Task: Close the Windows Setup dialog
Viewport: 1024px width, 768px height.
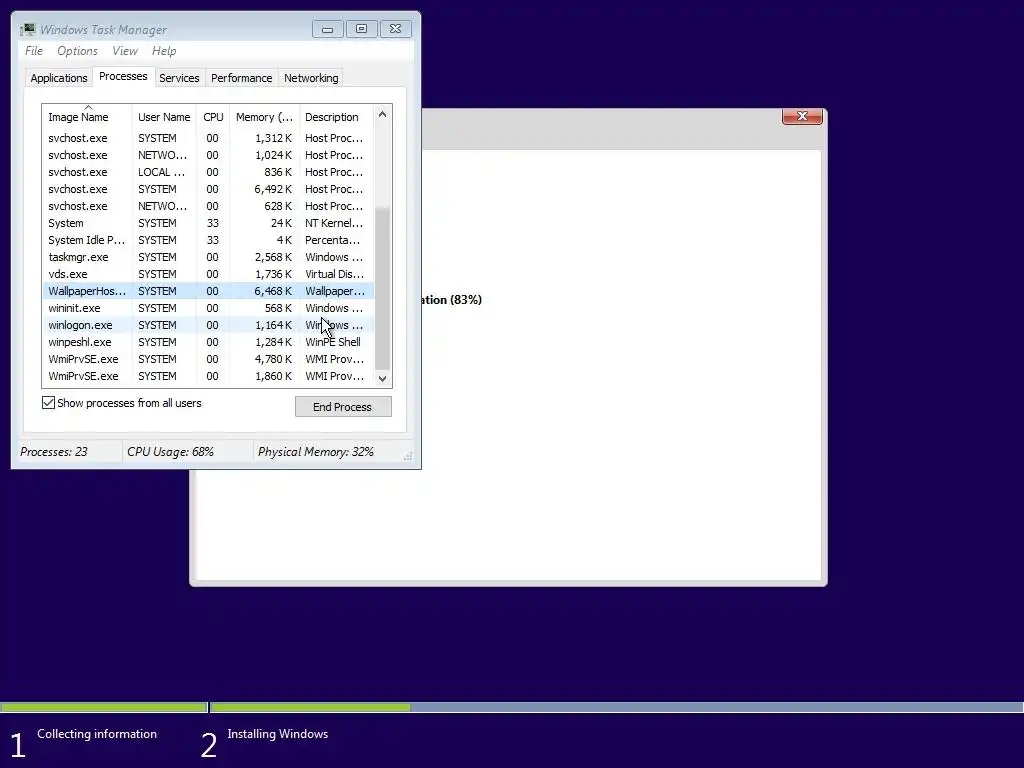Action: point(802,116)
